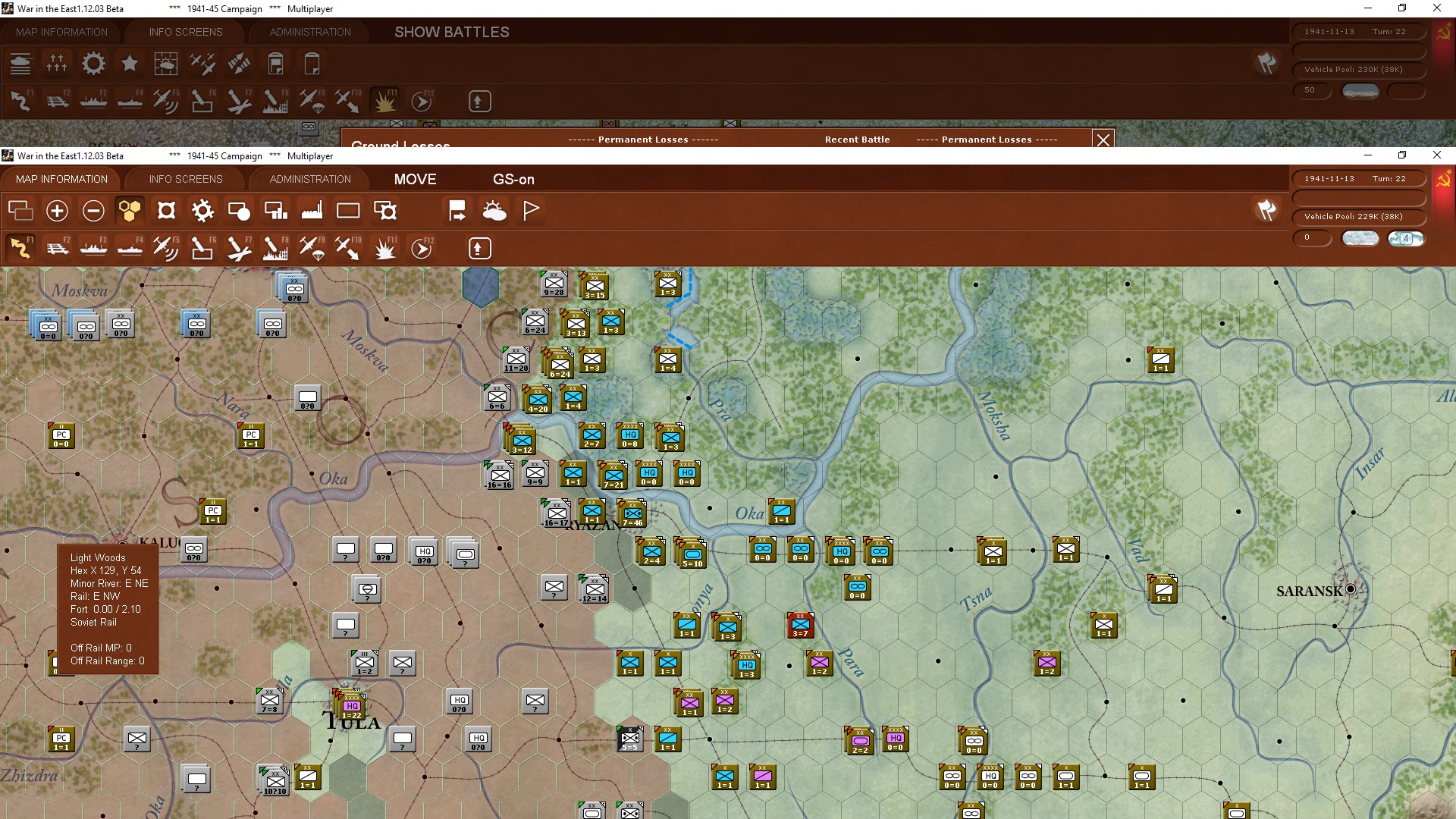Select Naval transport mode F3 in front window
Image resolution: width=1456 pixels, height=819 pixels.
[93, 248]
